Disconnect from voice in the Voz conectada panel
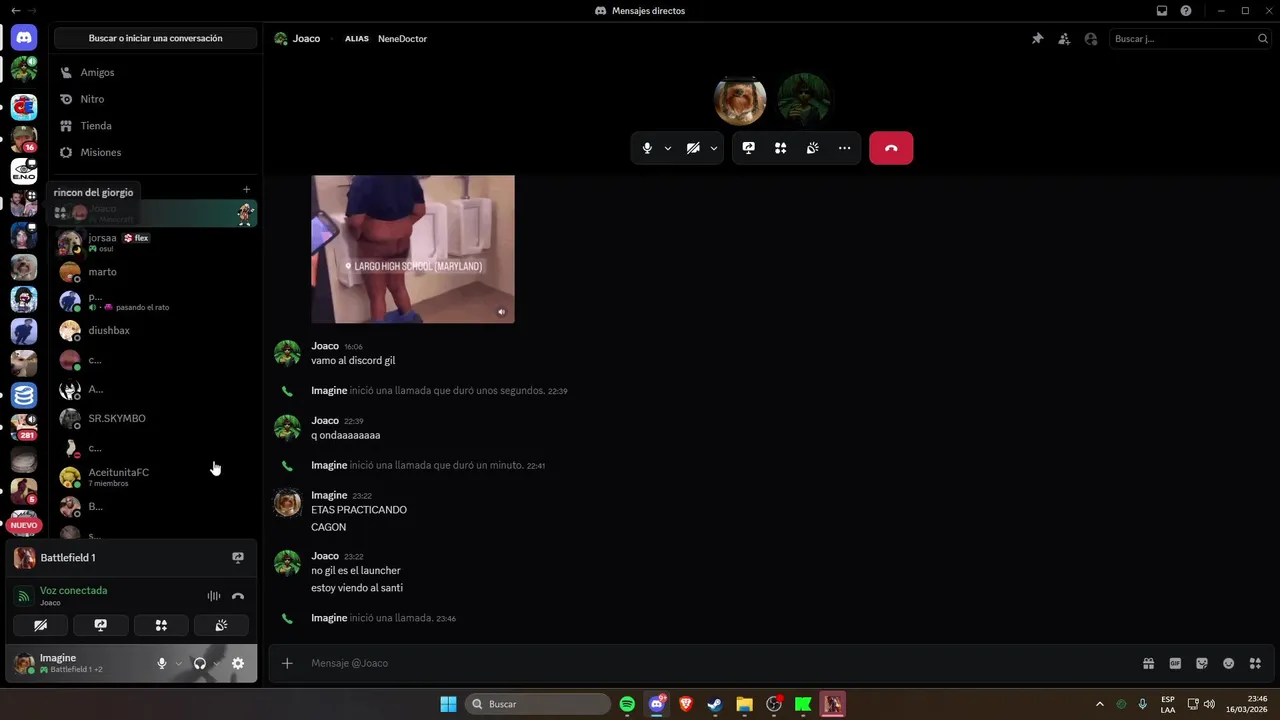The image size is (1280, 720). (x=238, y=596)
